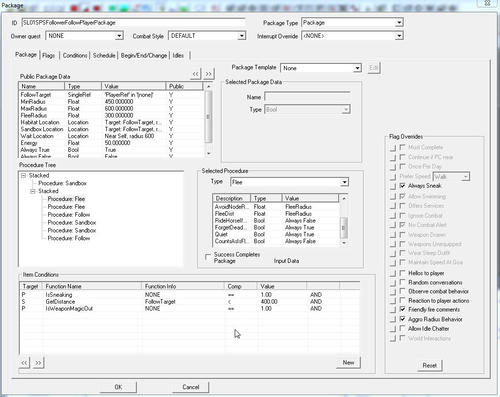Click the Reset button under Flag Overrides
This screenshot has width=500, height=397.
(x=430, y=365)
